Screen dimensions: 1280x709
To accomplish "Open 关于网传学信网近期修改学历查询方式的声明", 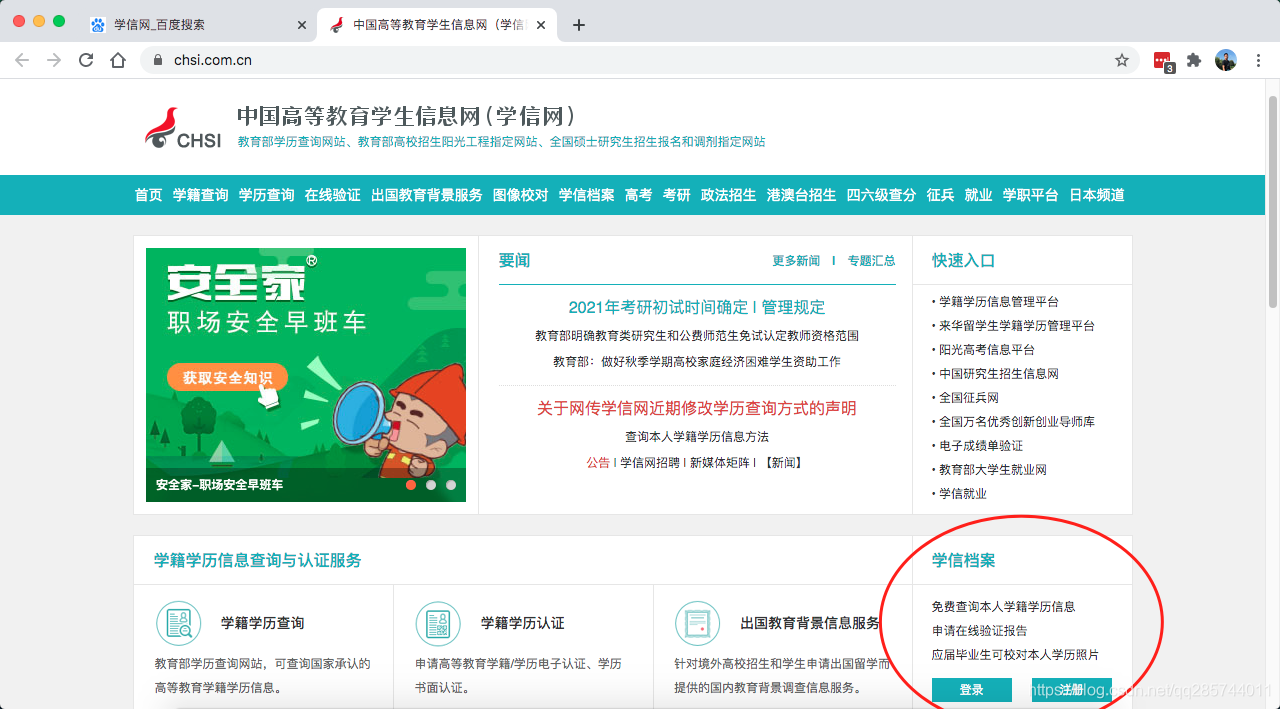I will point(696,408).
